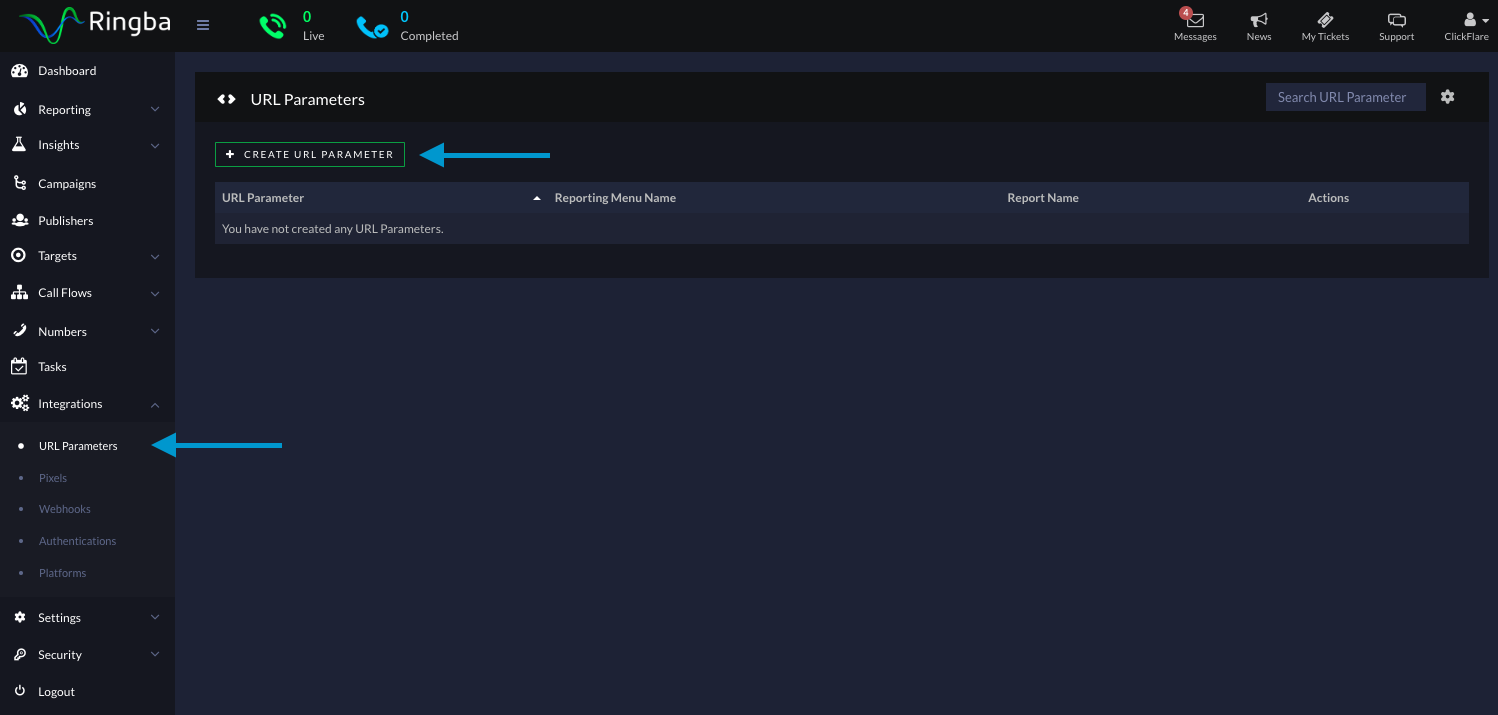1498x715 pixels.
Task: Expand the Numbers menu chevron
Action: point(155,331)
